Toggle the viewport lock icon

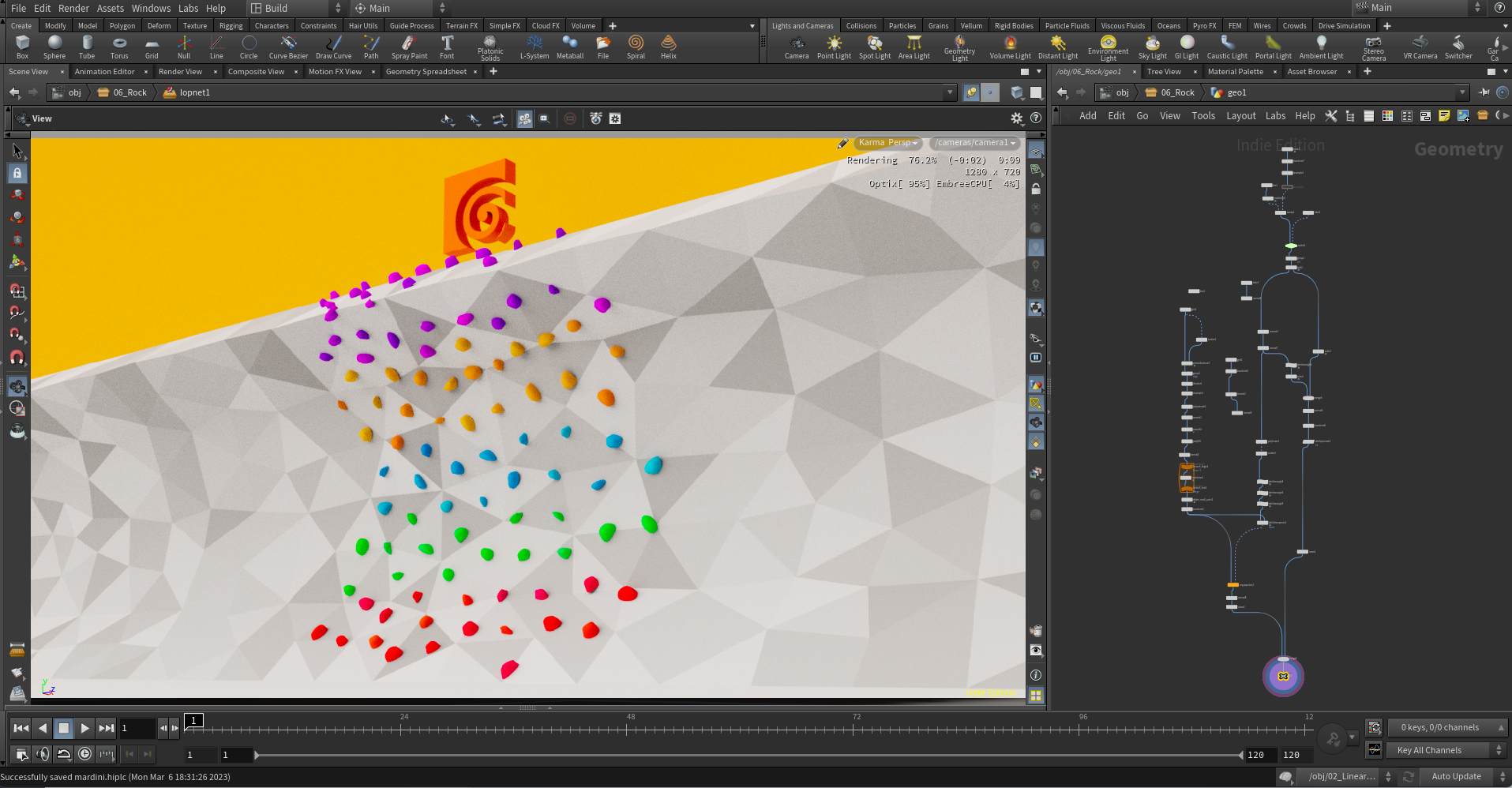(1036, 189)
